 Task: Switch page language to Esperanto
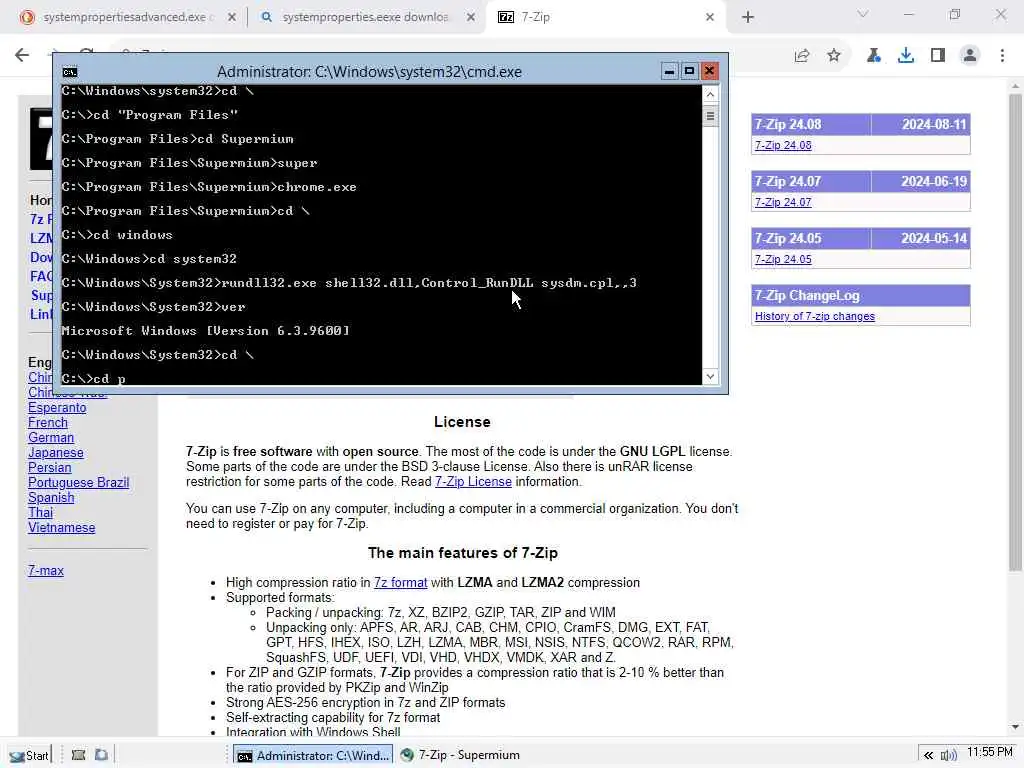(x=57, y=408)
